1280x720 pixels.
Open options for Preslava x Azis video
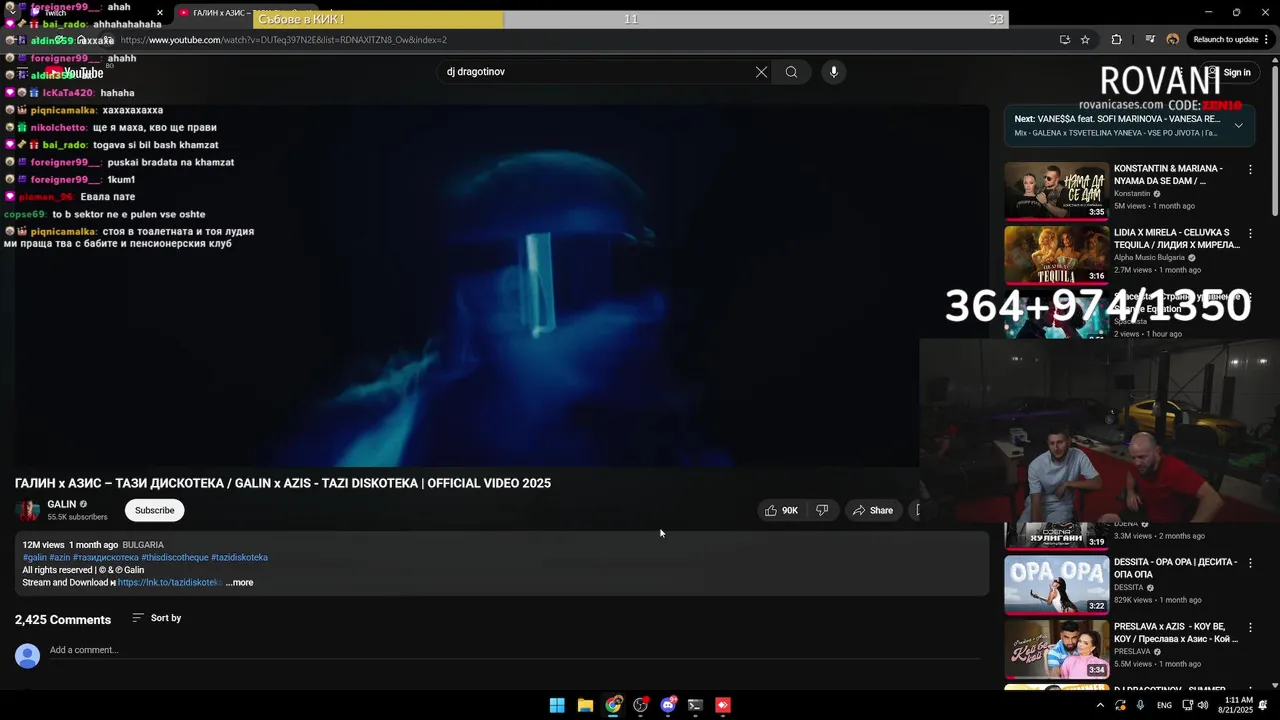coord(1250,627)
